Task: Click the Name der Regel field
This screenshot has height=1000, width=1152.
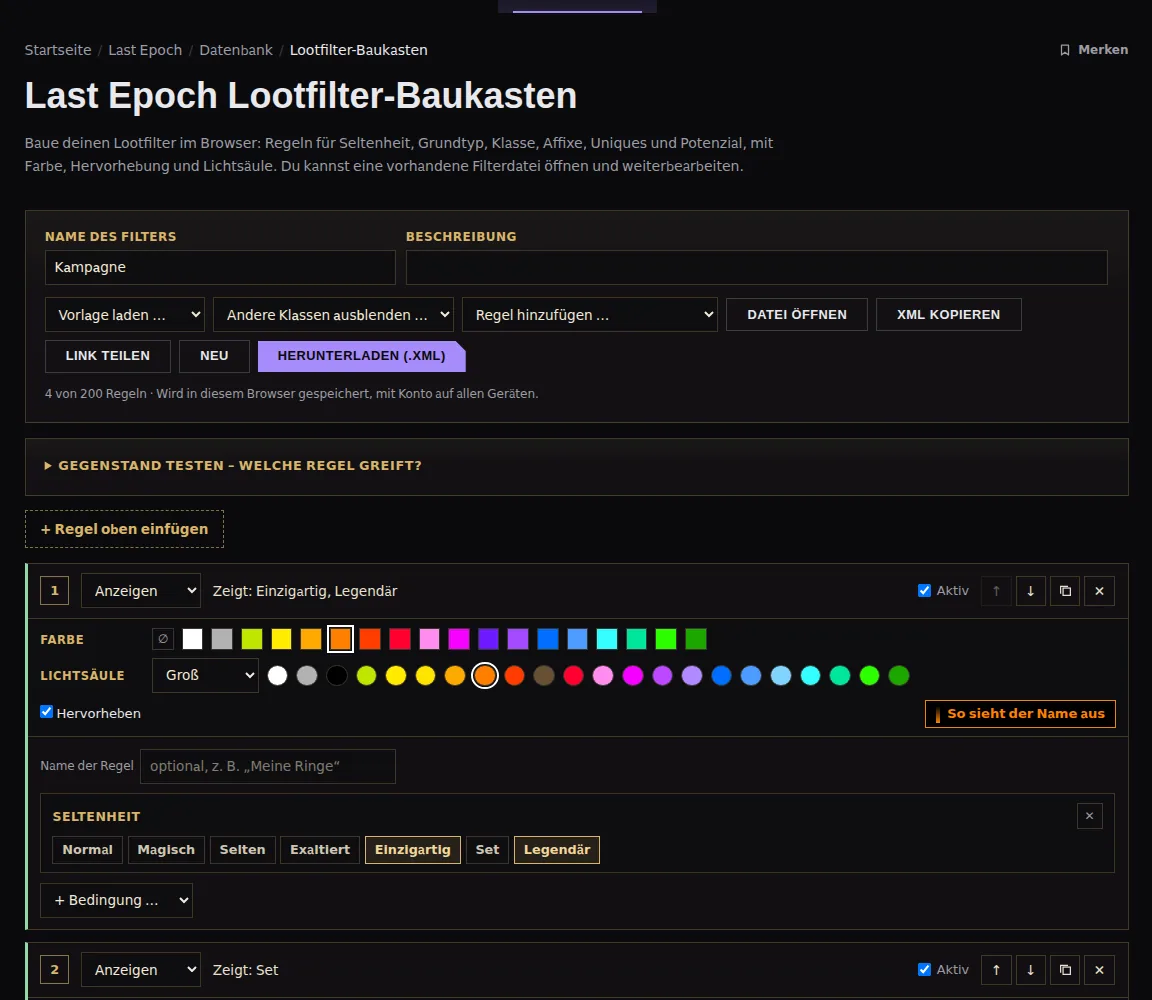Action: (268, 766)
